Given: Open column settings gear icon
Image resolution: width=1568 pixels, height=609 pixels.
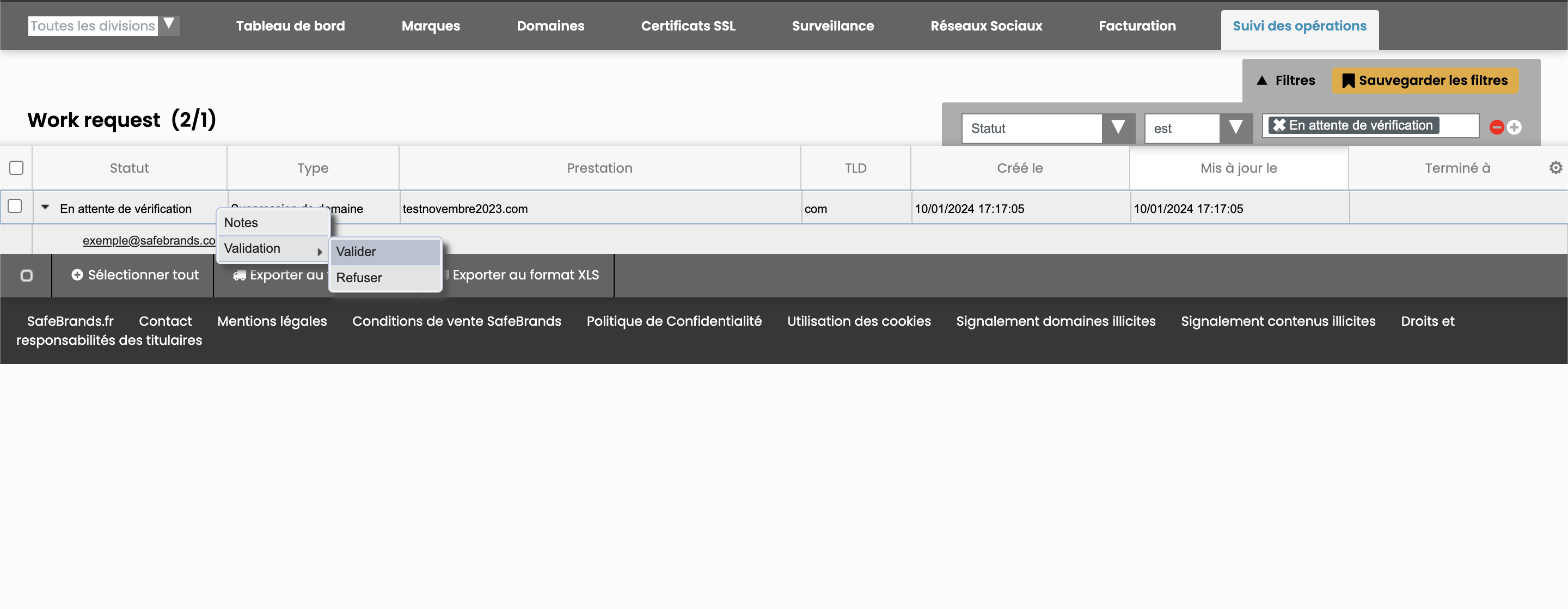Looking at the screenshot, I should click(x=1555, y=167).
